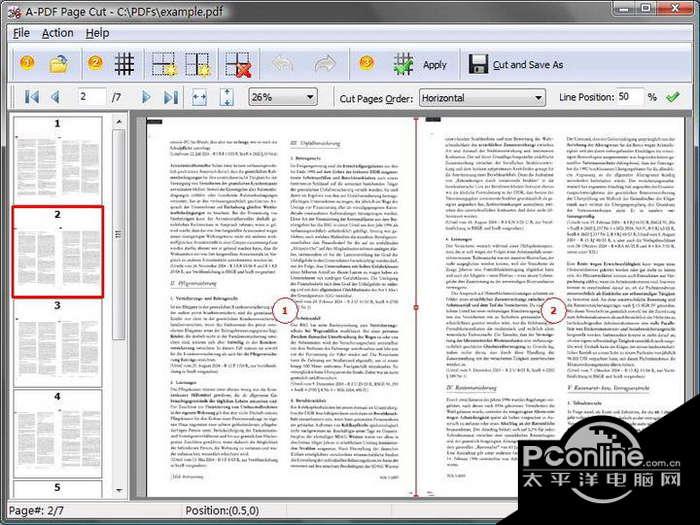The image size is (700, 525).
Task: Open the Help menu
Action: point(97,33)
